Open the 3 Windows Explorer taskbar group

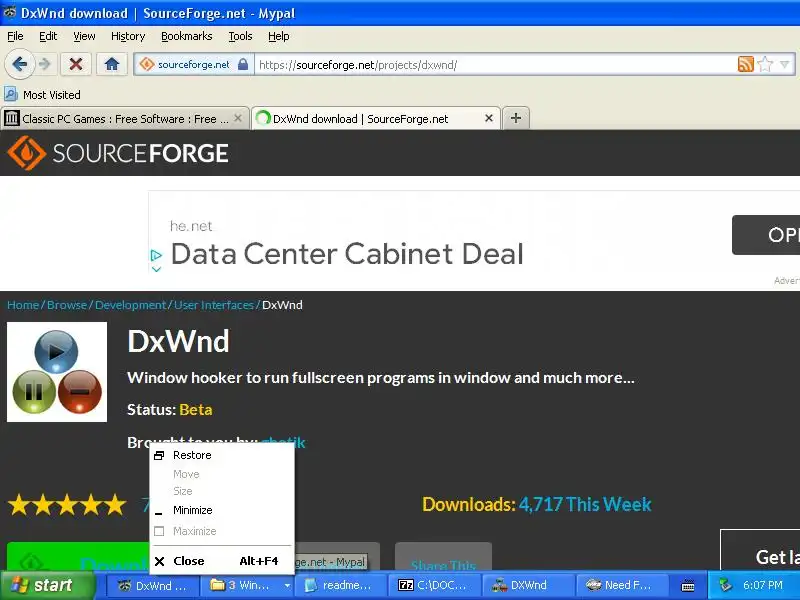[x=246, y=586]
